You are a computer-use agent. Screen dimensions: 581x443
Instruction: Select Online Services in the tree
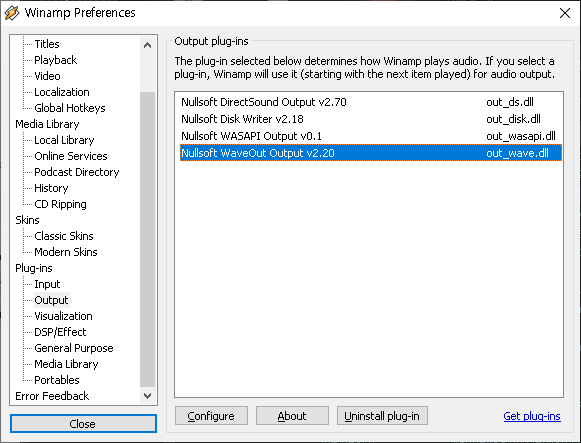pyautogui.click(x=71, y=156)
